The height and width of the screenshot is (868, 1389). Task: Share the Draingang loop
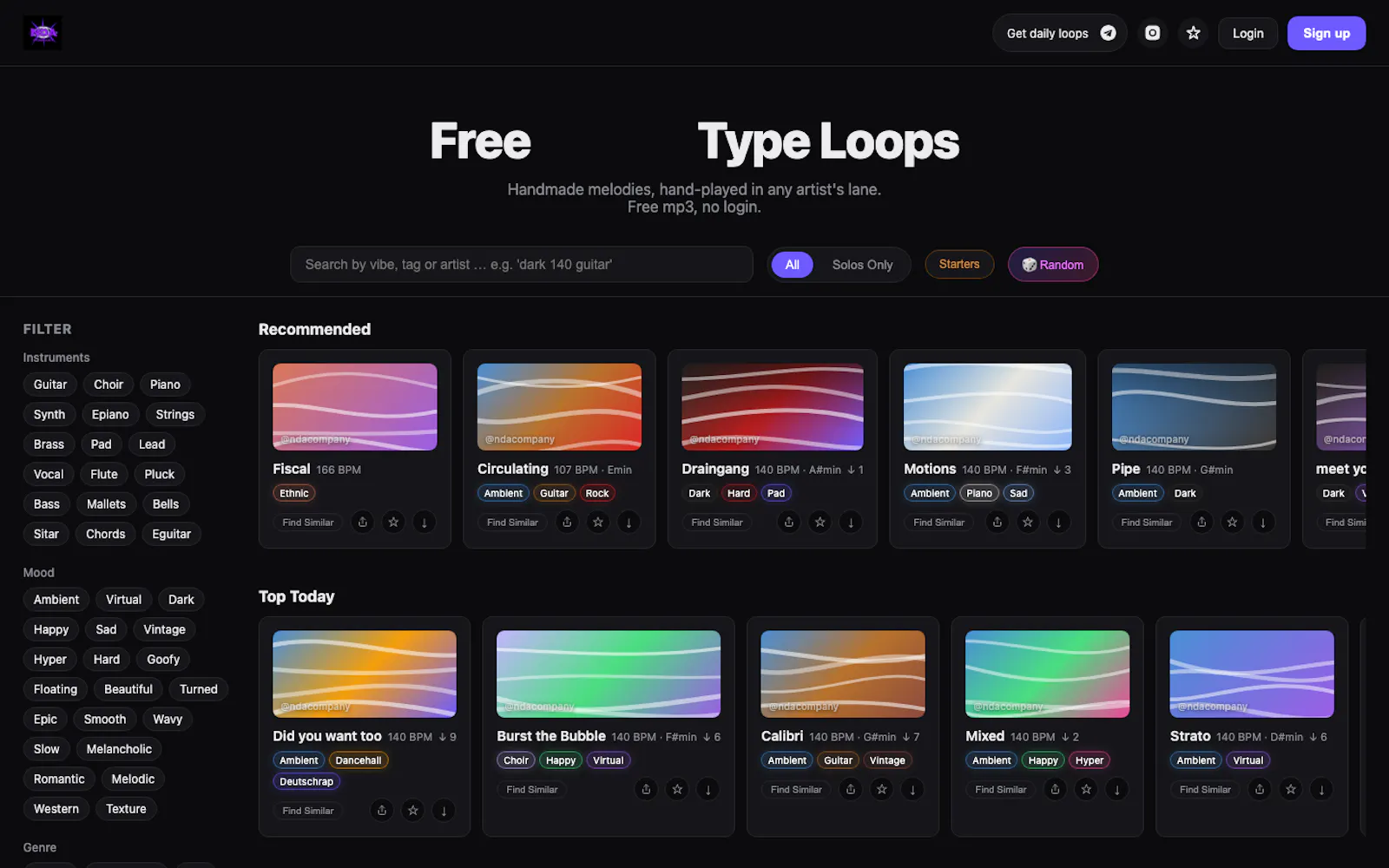789,522
